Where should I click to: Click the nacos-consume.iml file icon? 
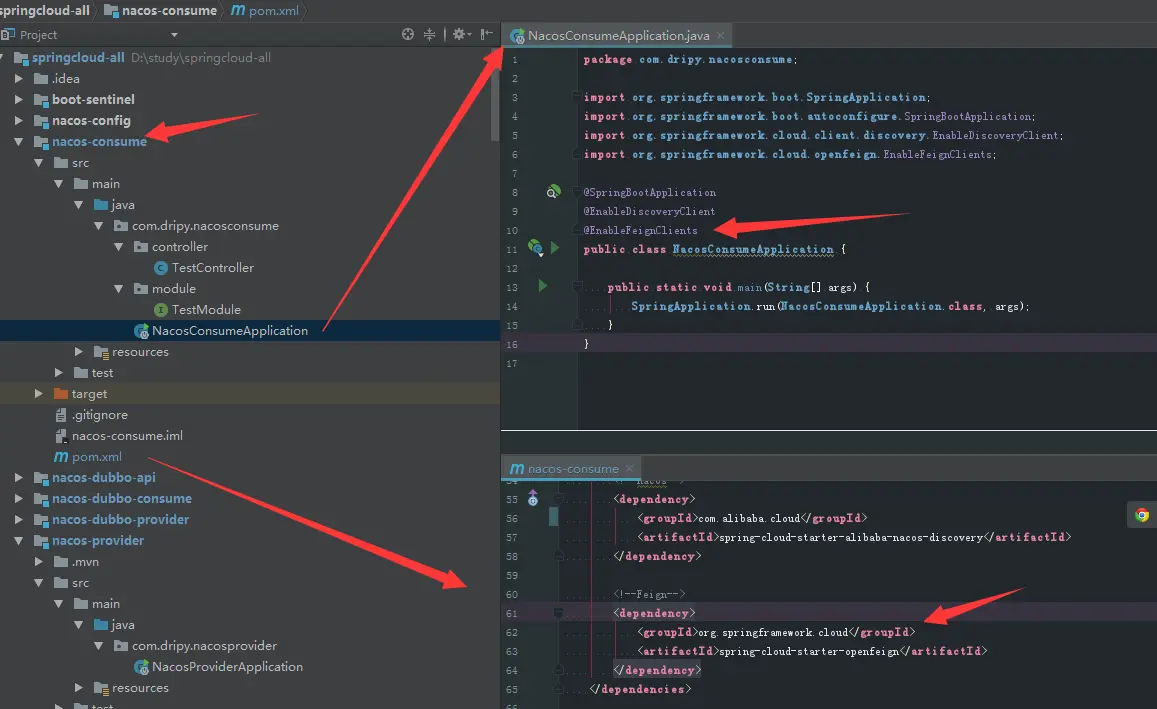pos(62,436)
